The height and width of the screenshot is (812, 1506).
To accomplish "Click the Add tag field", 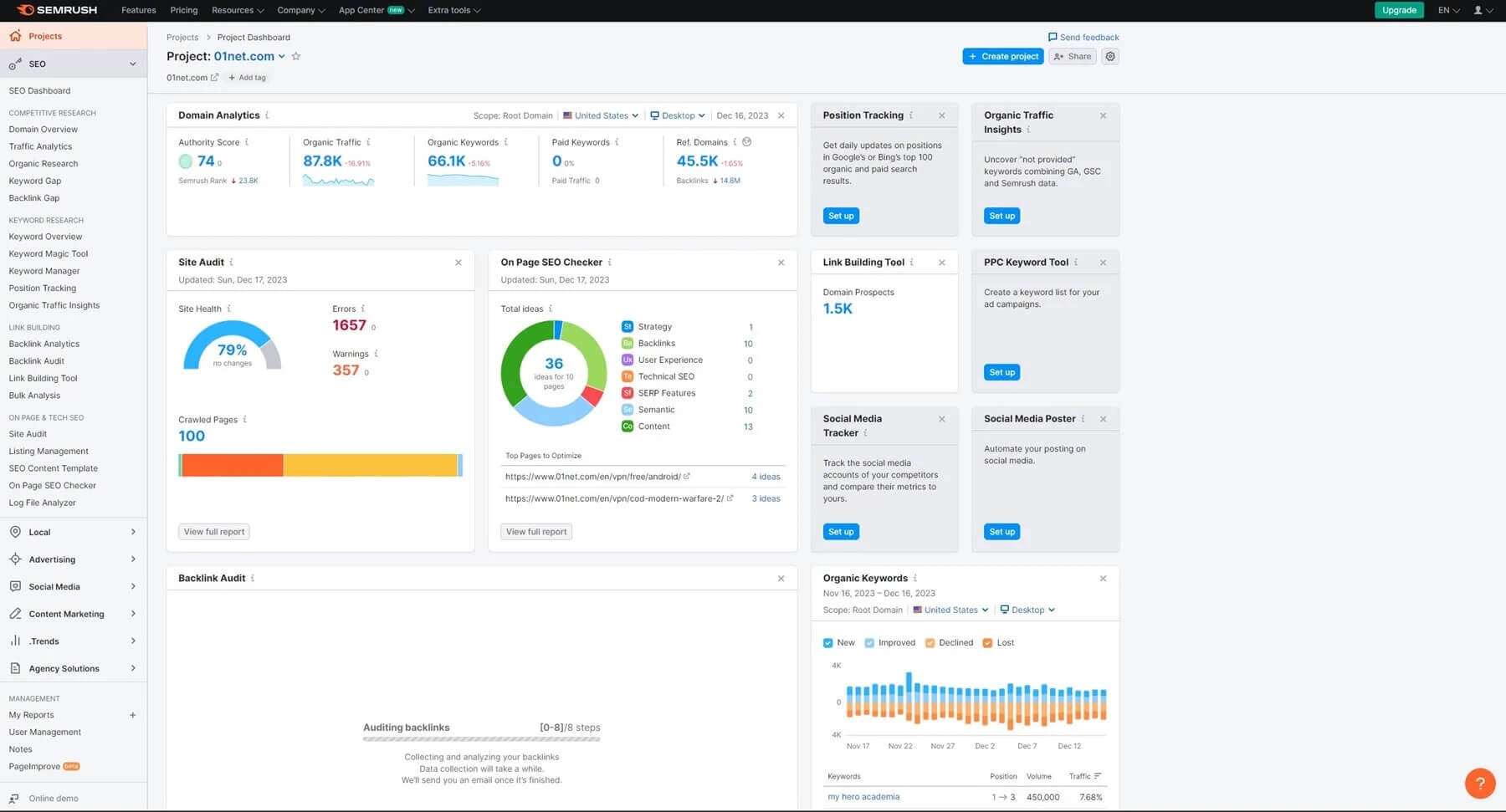I will click(248, 77).
